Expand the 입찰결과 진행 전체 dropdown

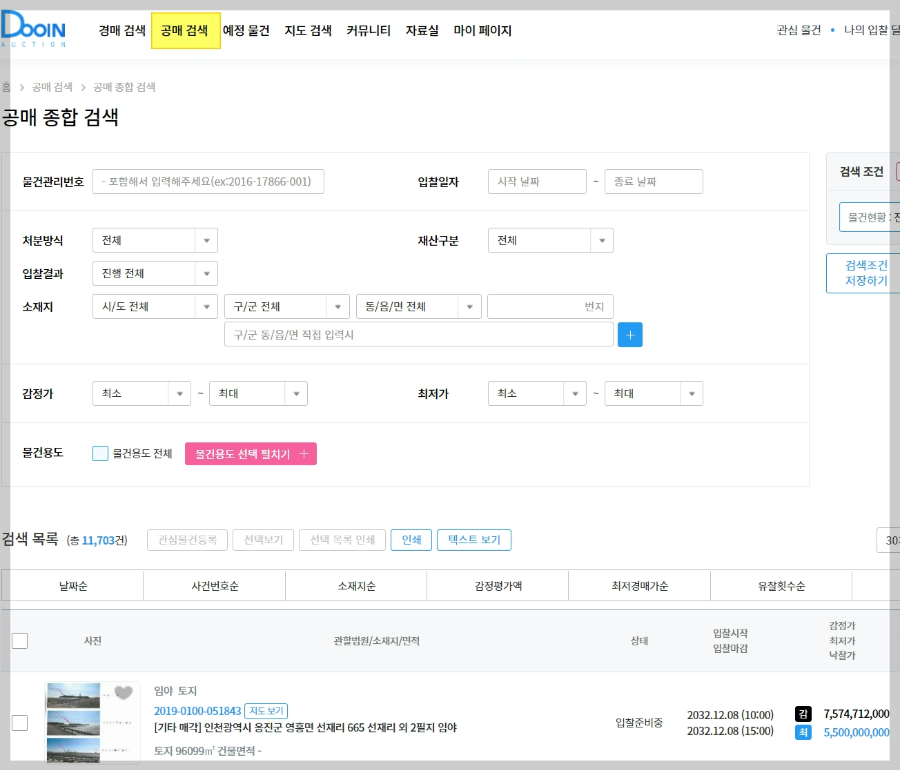(154, 273)
